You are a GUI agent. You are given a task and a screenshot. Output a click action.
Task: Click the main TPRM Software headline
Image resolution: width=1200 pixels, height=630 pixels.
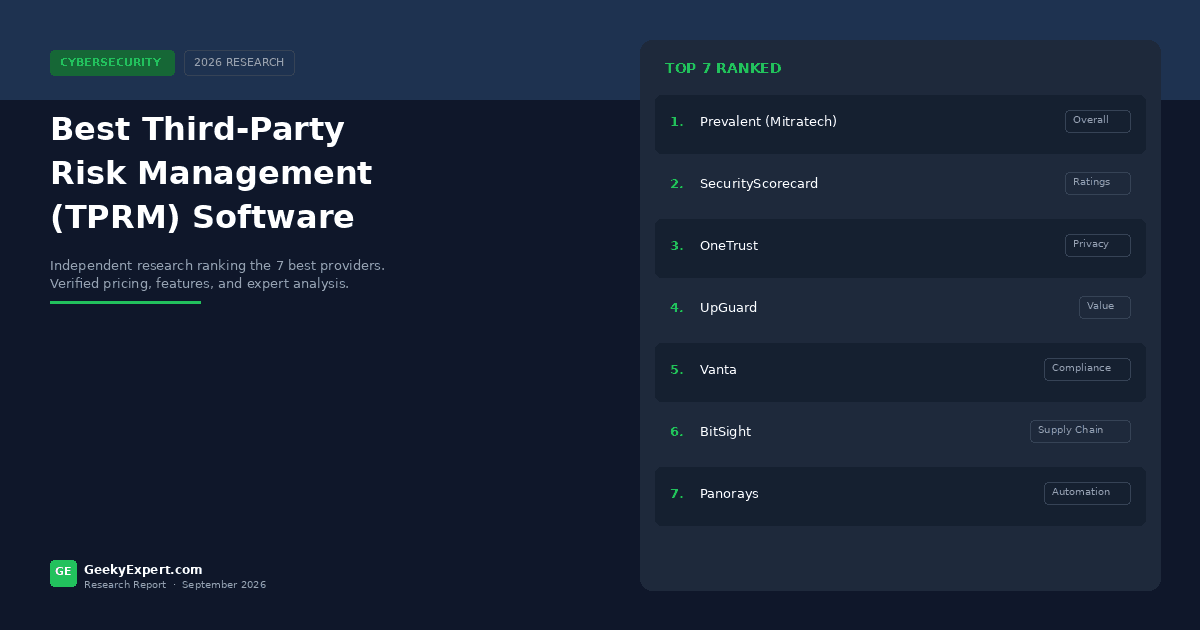pyautogui.click(x=211, y=173)
